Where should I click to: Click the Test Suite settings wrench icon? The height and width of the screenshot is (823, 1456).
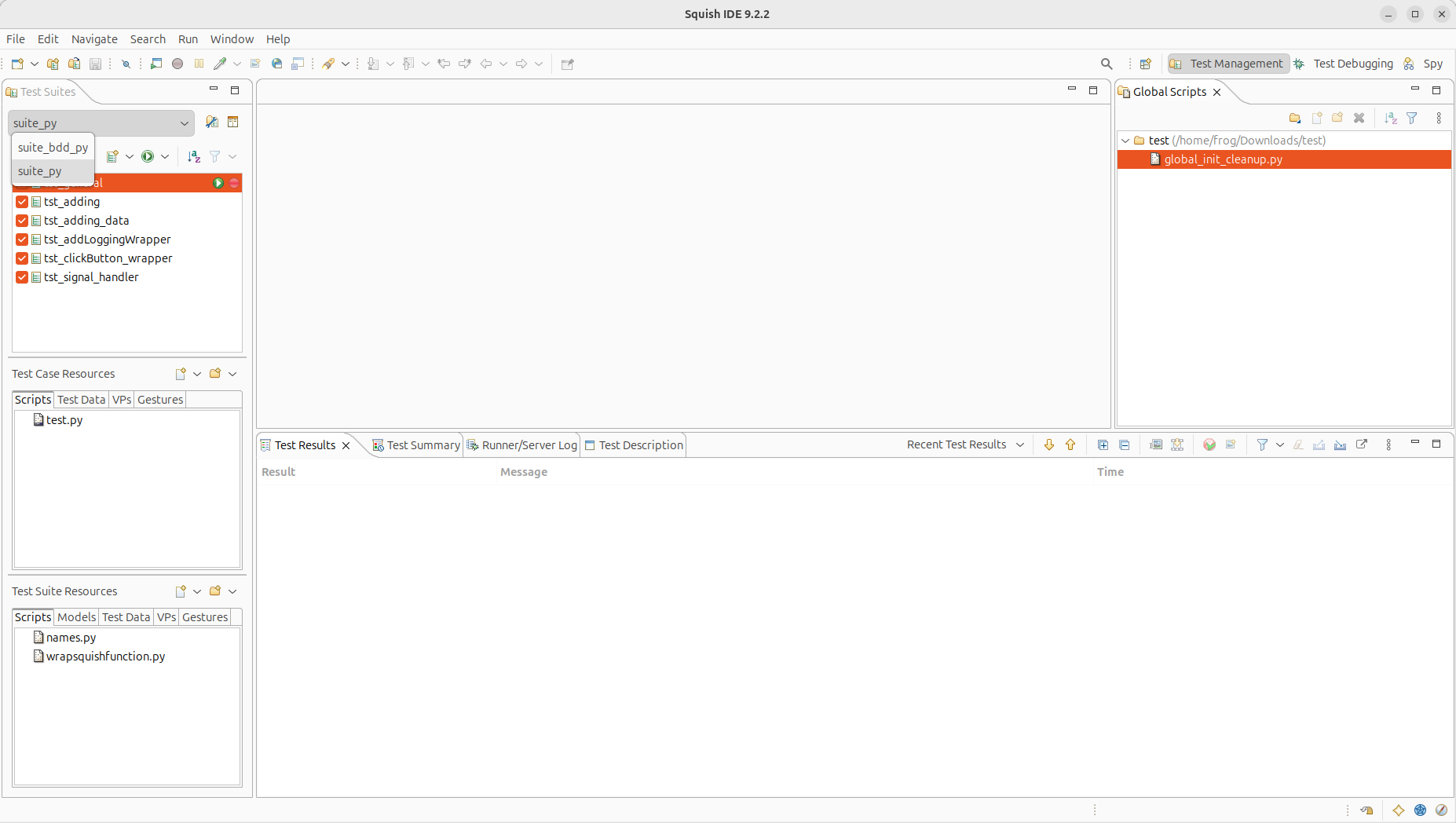pyautogui.click(x=212, y=122)
